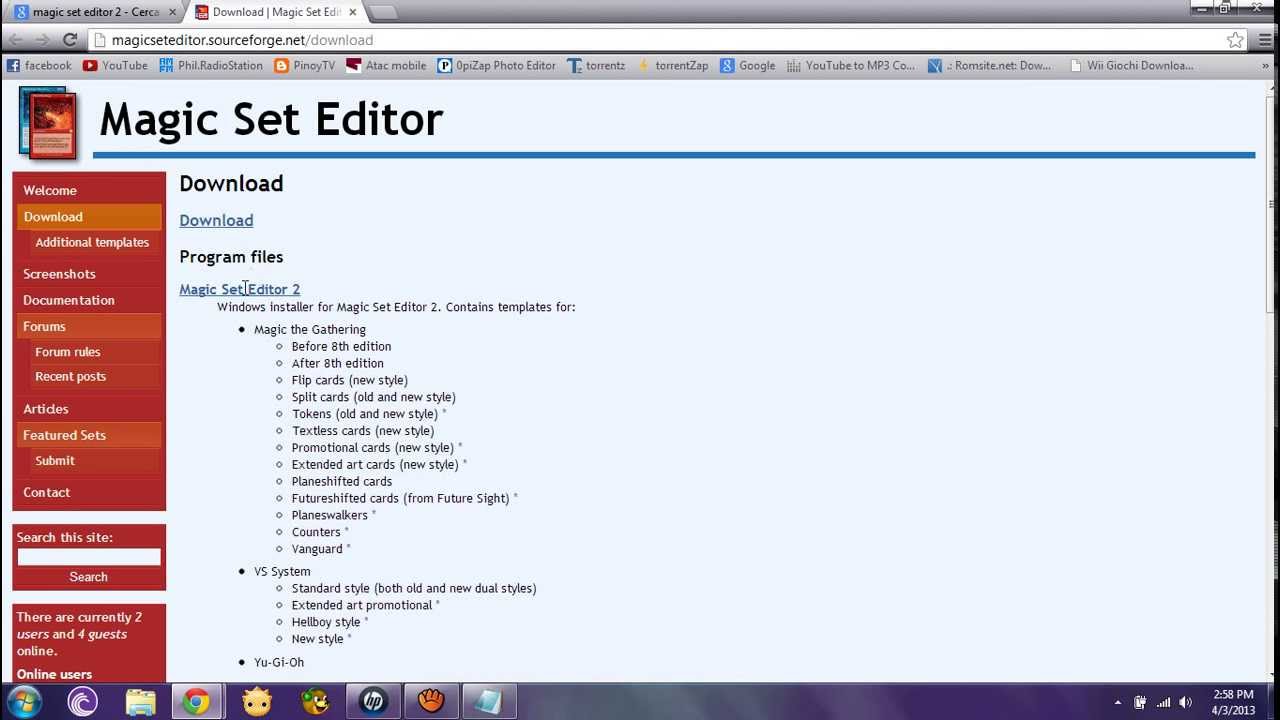Click the Magic Set Editor card logo
Image resolution: width=1280 pixels, height=720 pixels.
coord(48,124)
